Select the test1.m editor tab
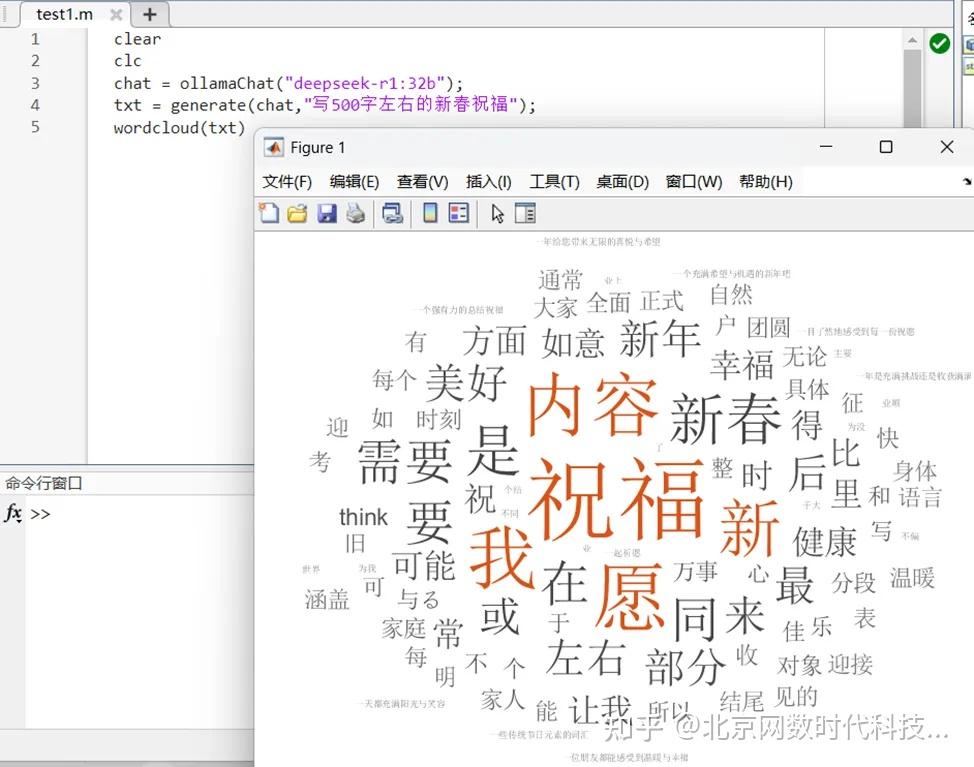Screen dimensions: 974x767 62,14
